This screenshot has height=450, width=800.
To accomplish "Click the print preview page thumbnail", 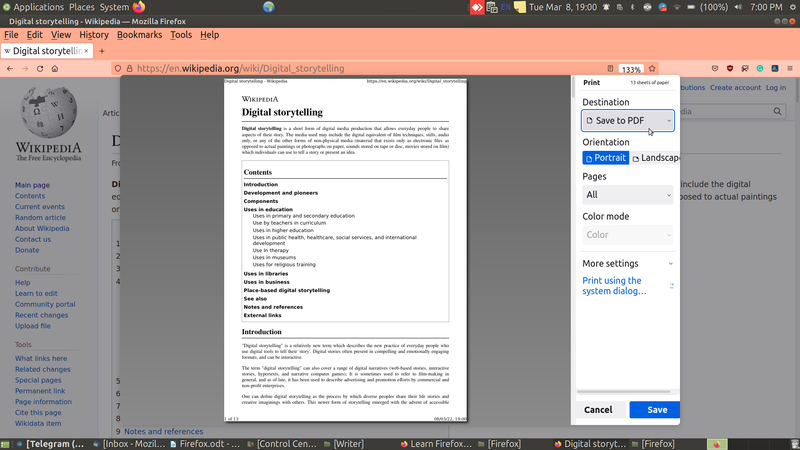I will [345, 250].
